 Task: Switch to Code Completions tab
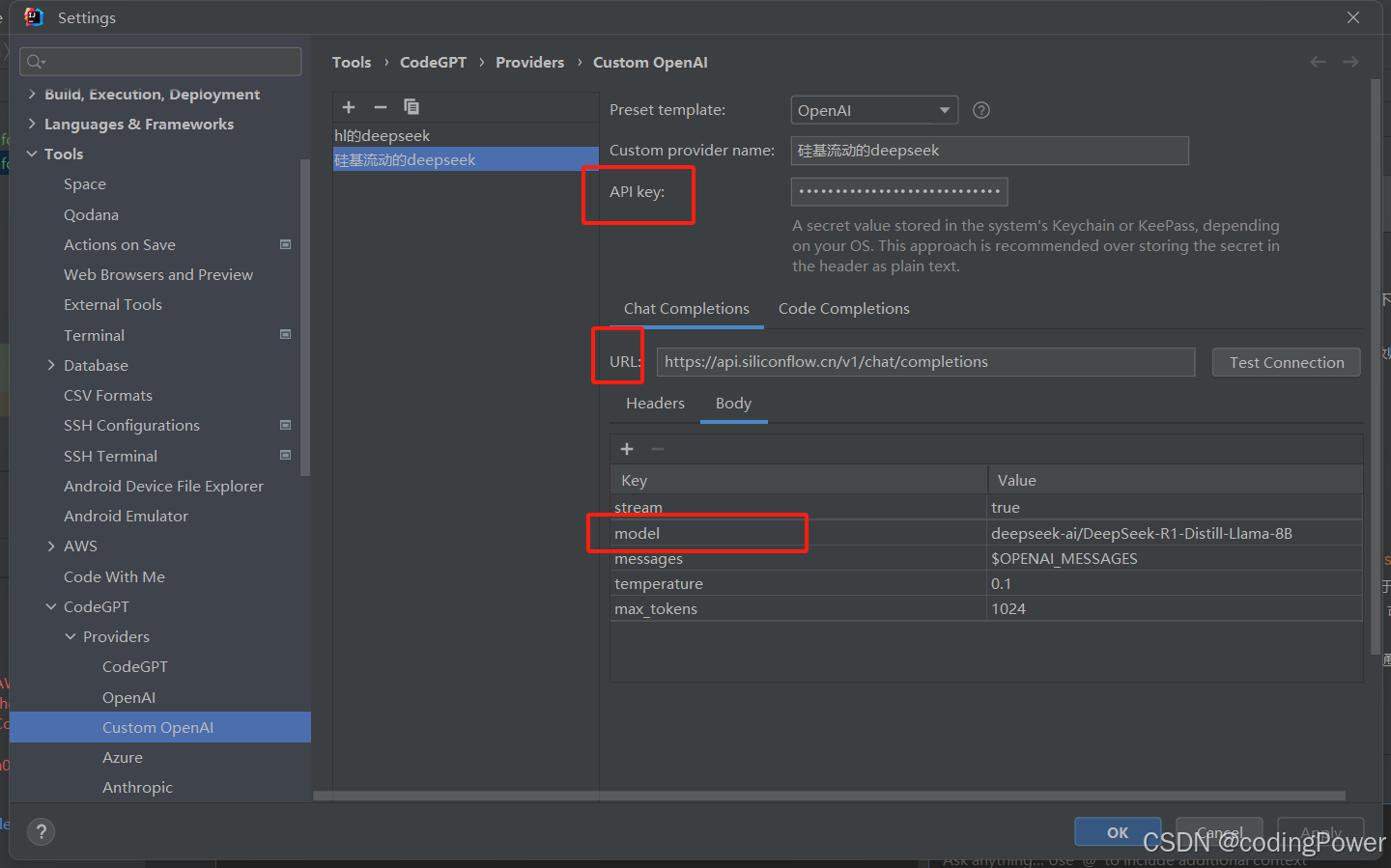pos(843,308)
